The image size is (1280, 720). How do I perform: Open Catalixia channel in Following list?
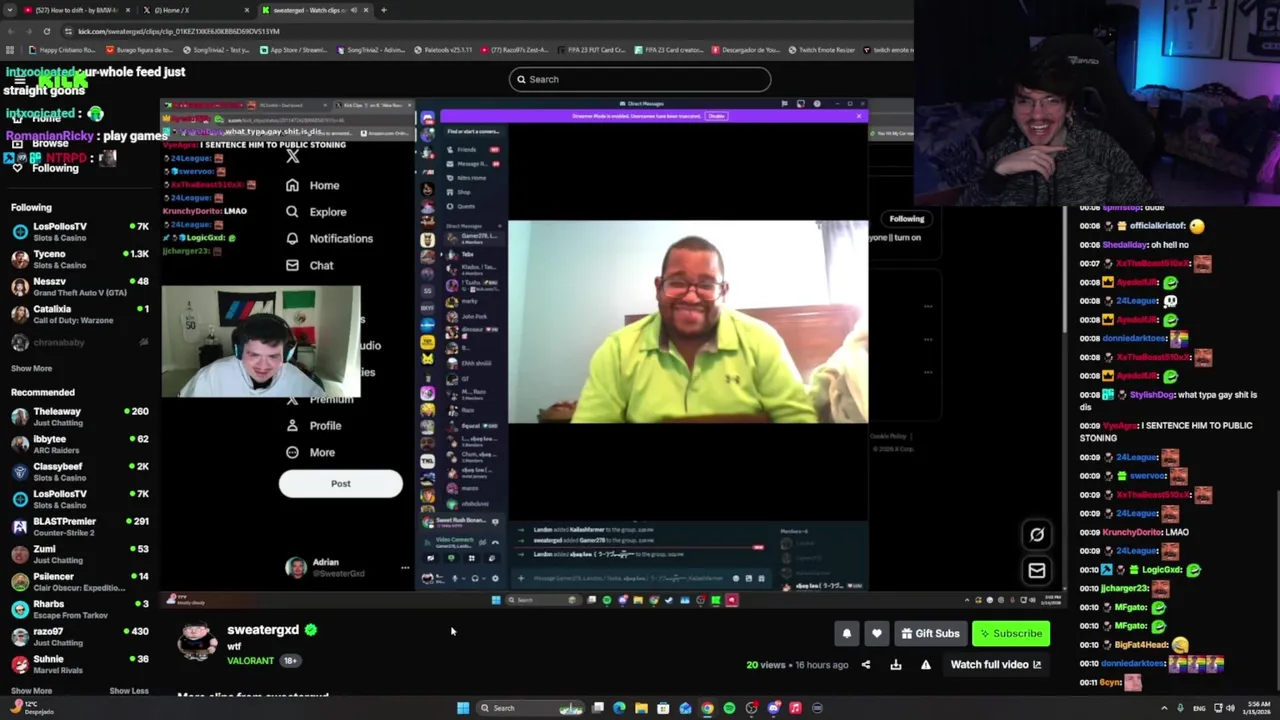point(79,315)
